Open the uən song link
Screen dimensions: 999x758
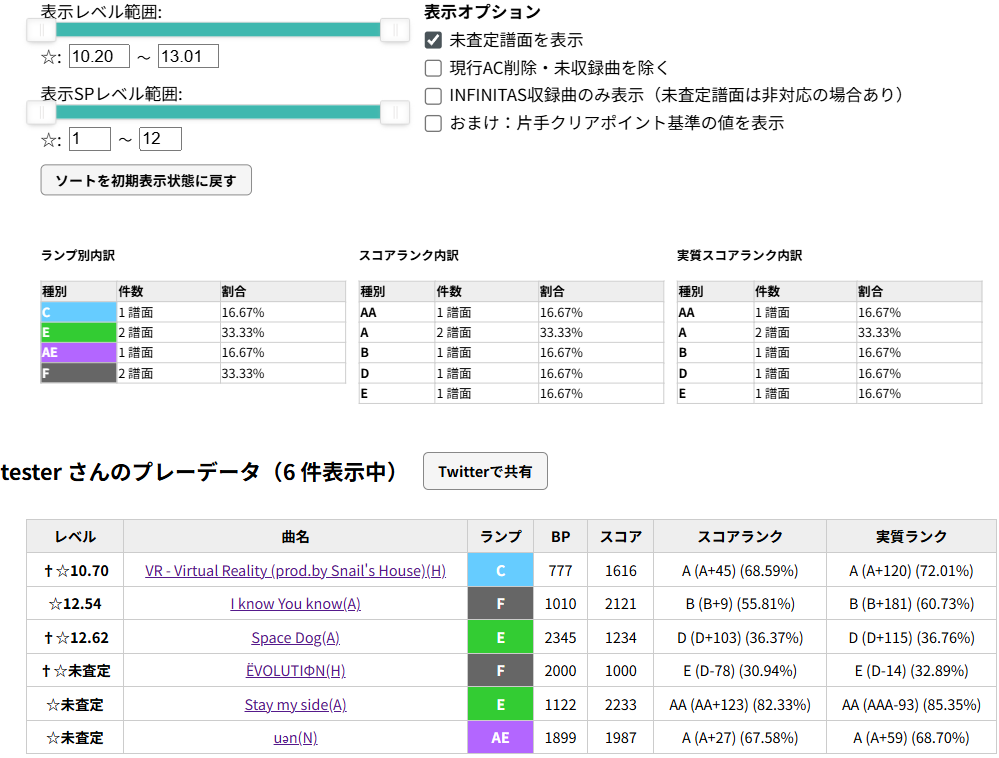tap(295, 737)
